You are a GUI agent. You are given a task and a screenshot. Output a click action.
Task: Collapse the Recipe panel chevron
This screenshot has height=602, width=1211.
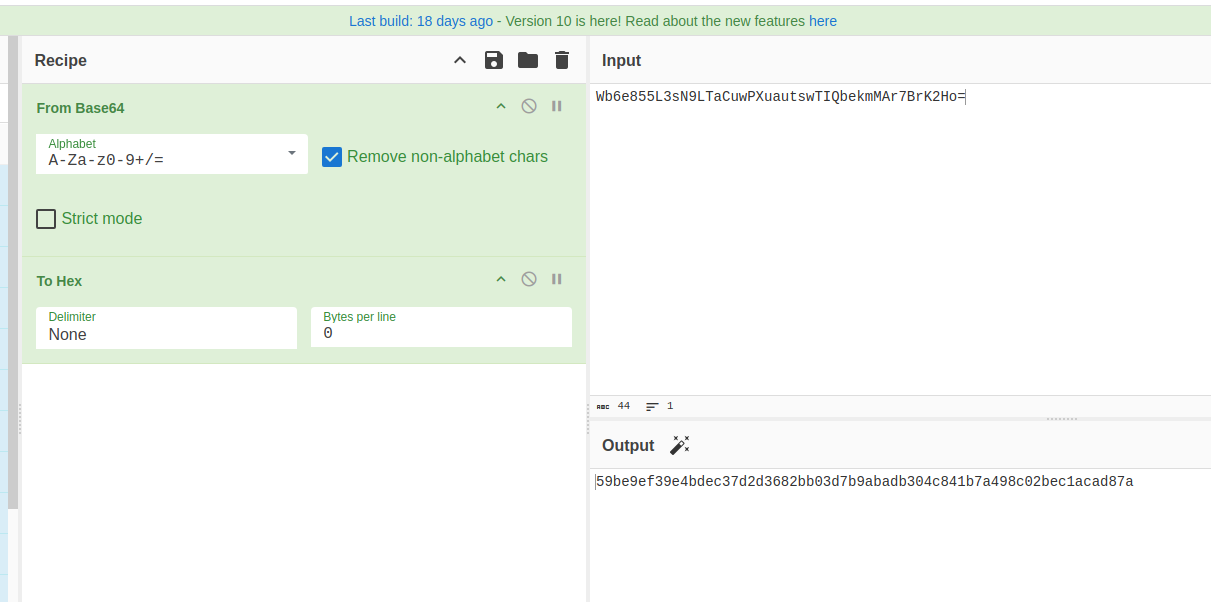coord(460,61)
